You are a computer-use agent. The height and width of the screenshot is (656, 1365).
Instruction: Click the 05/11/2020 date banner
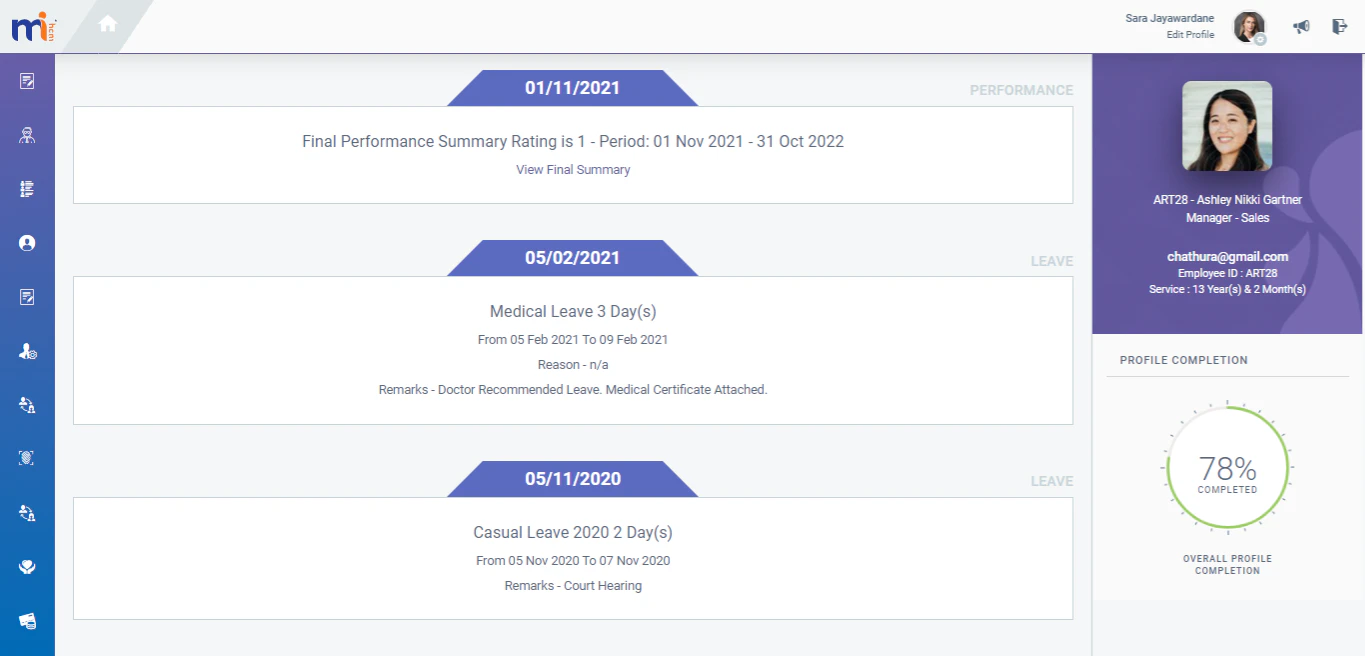[572, 478]
